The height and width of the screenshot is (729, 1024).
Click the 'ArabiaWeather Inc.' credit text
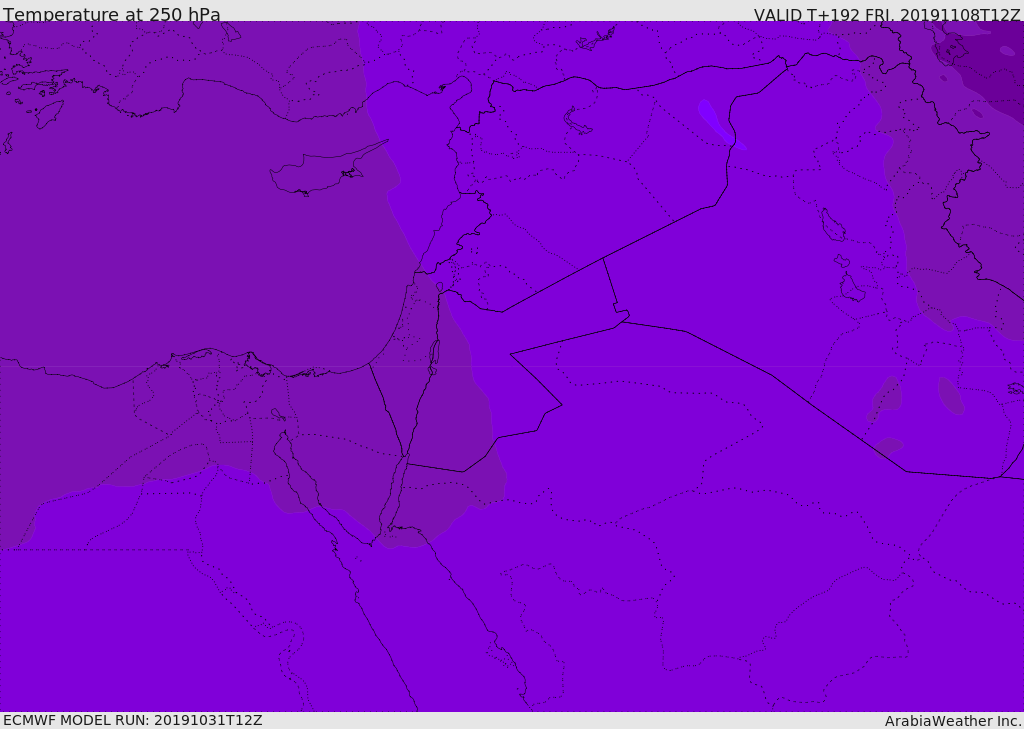pyautogui.click(x=954, y=721)
